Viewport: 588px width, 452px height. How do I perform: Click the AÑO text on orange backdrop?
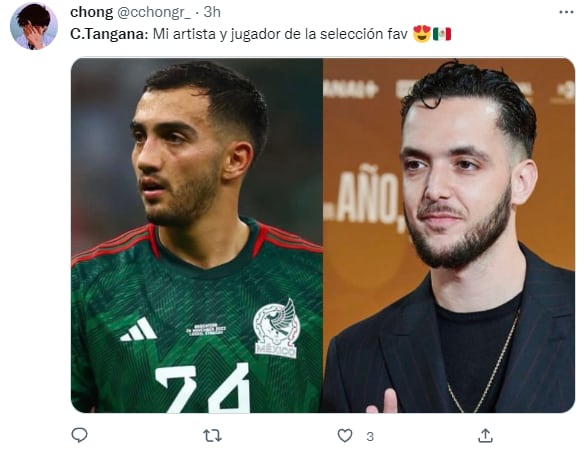pos(367,198)
